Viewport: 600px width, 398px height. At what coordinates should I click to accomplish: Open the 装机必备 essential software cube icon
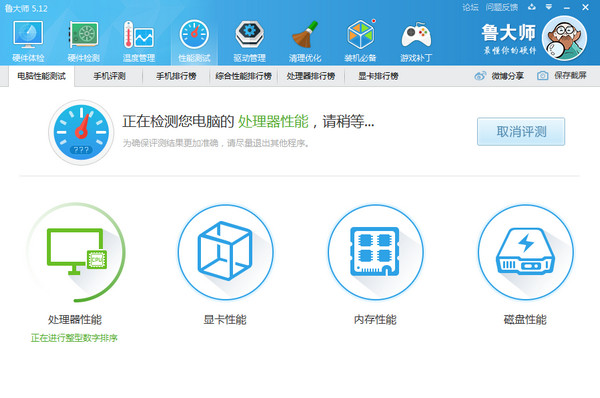[x=360, y=41]
